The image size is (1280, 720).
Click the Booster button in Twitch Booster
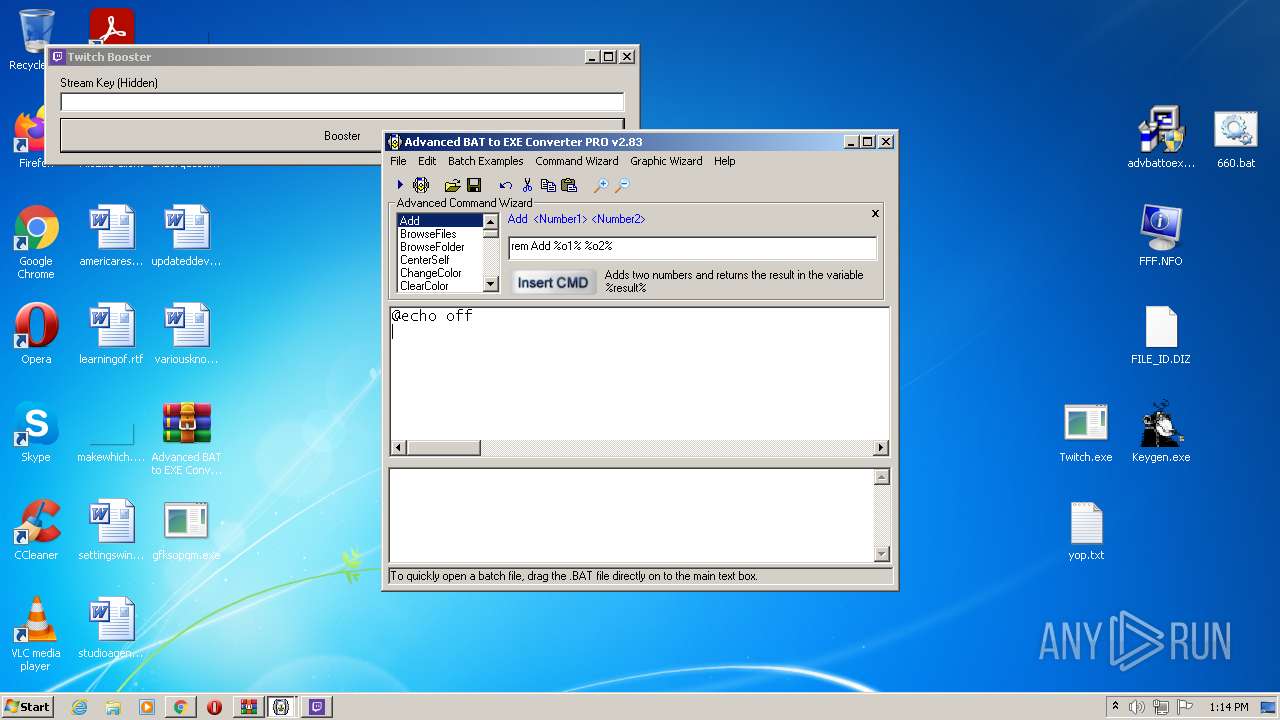(x=342, y=136)
